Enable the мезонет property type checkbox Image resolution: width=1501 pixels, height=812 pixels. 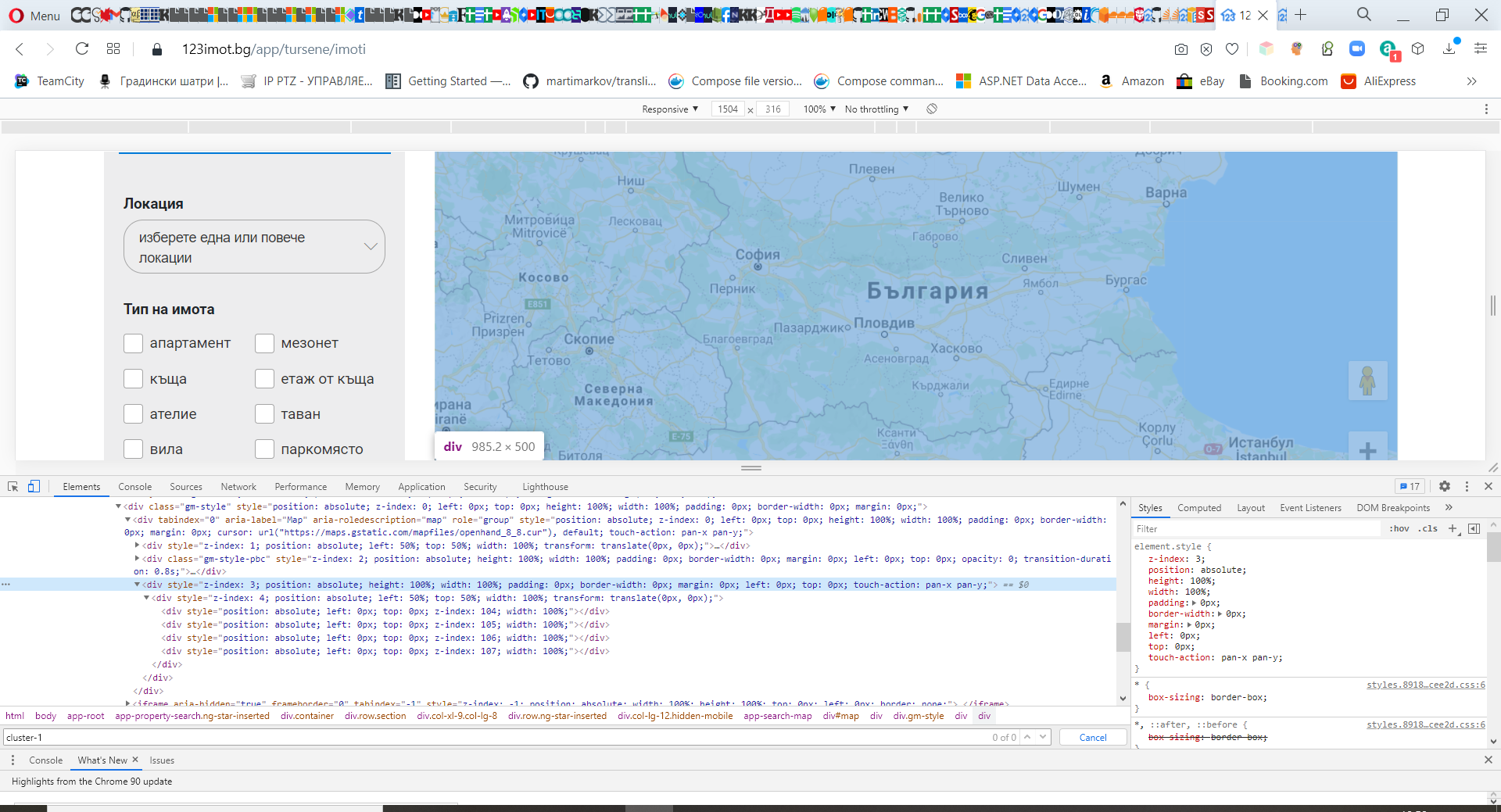tap(265, 343)
